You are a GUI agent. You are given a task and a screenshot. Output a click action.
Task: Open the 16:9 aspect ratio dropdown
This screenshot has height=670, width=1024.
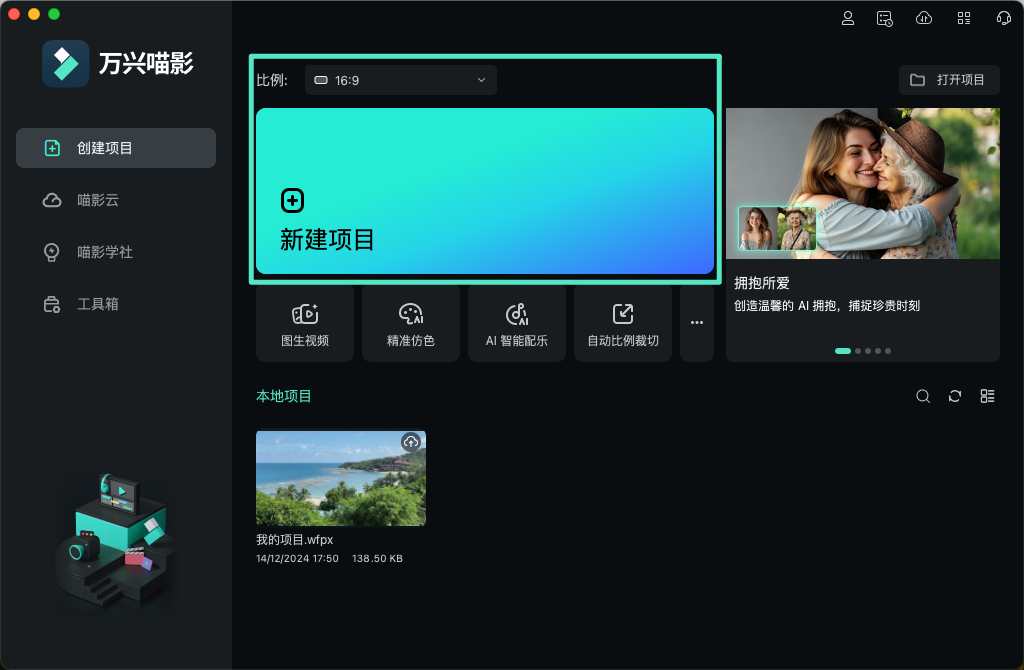(400, 80)
